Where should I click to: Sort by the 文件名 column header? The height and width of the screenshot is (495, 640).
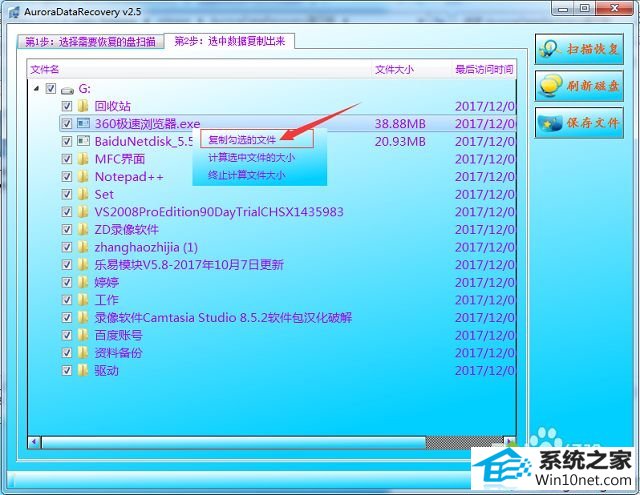point(200,69)
